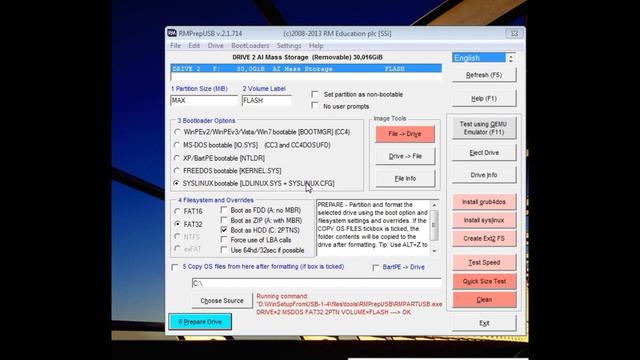The image size is (640, 360).
Task: Click Test using QEMU Emulator (F11)
Action: (x=484, y=128)
